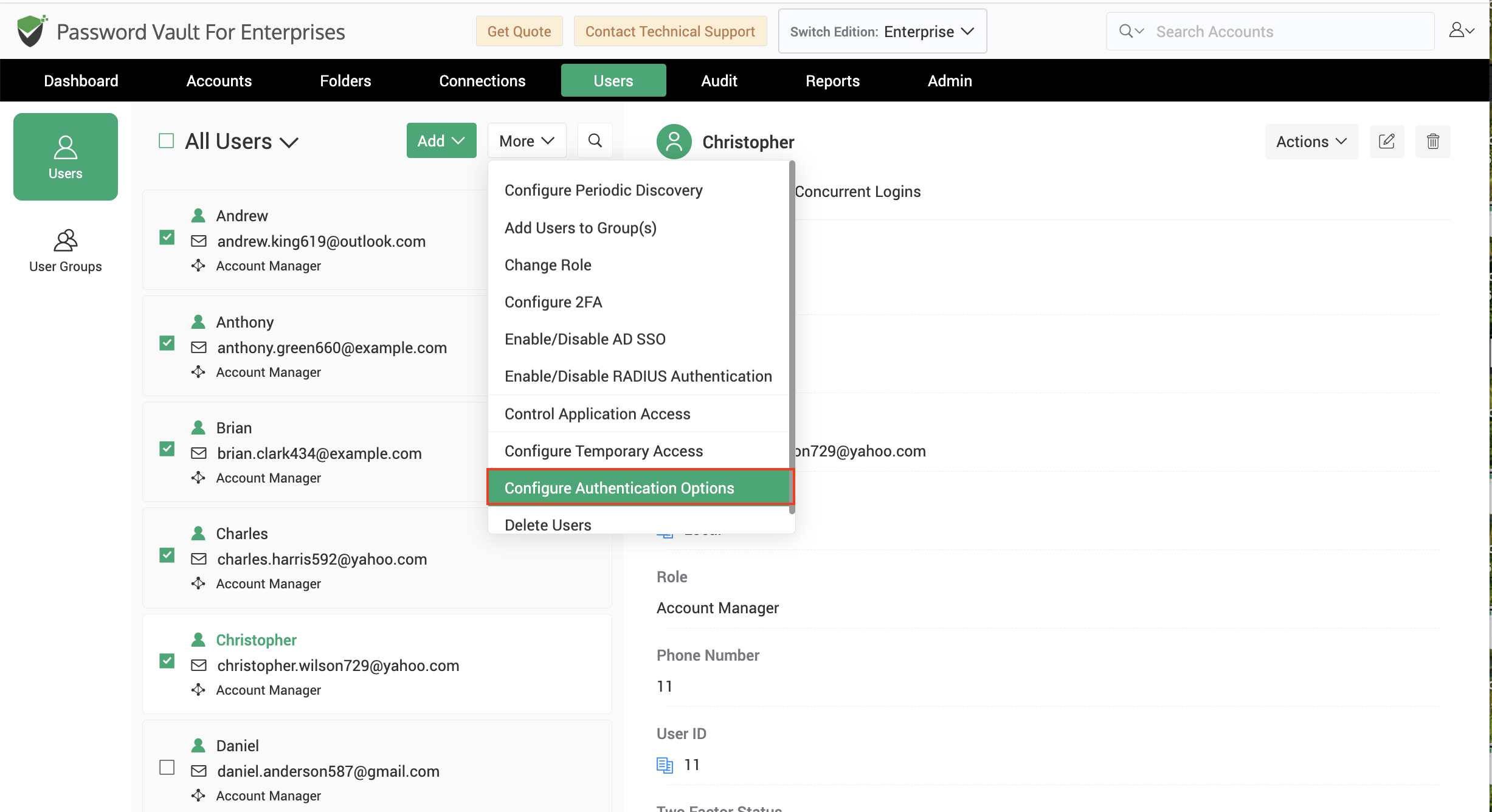Viewport: 1492px width, 812px height.
Task: Uncheck Brian's checkbox
Action: pyautogui.click(x=167, y=449)
